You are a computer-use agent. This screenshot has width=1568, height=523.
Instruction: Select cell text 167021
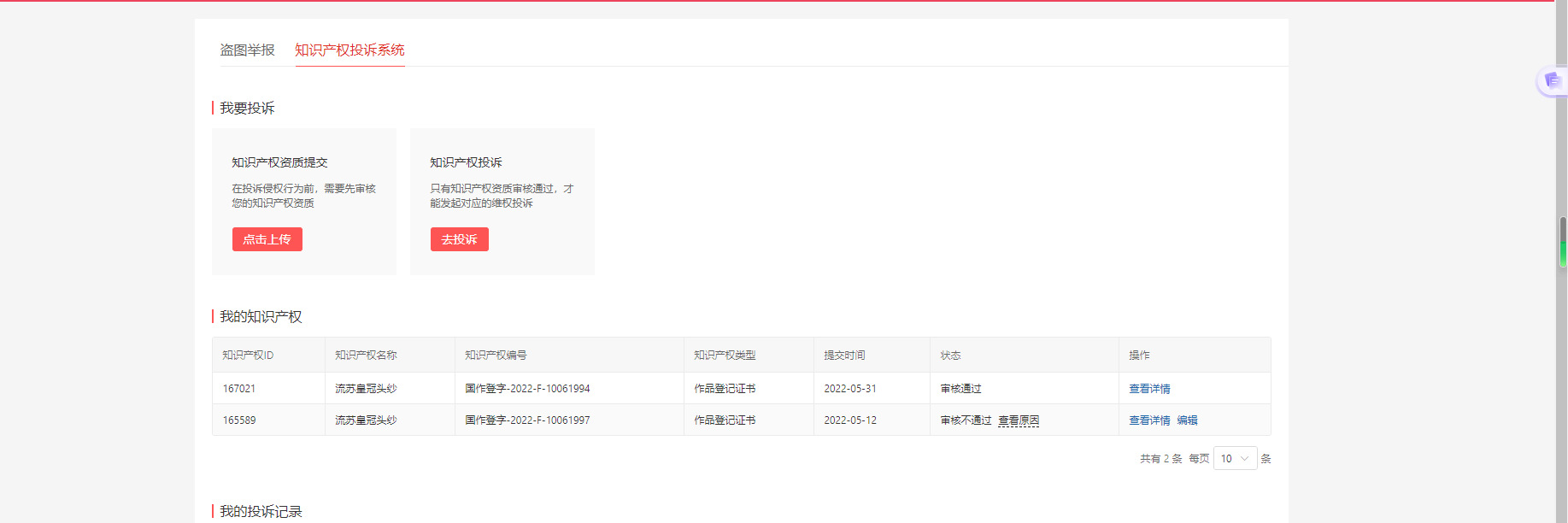pyautogui.click(x=239, y=389)
